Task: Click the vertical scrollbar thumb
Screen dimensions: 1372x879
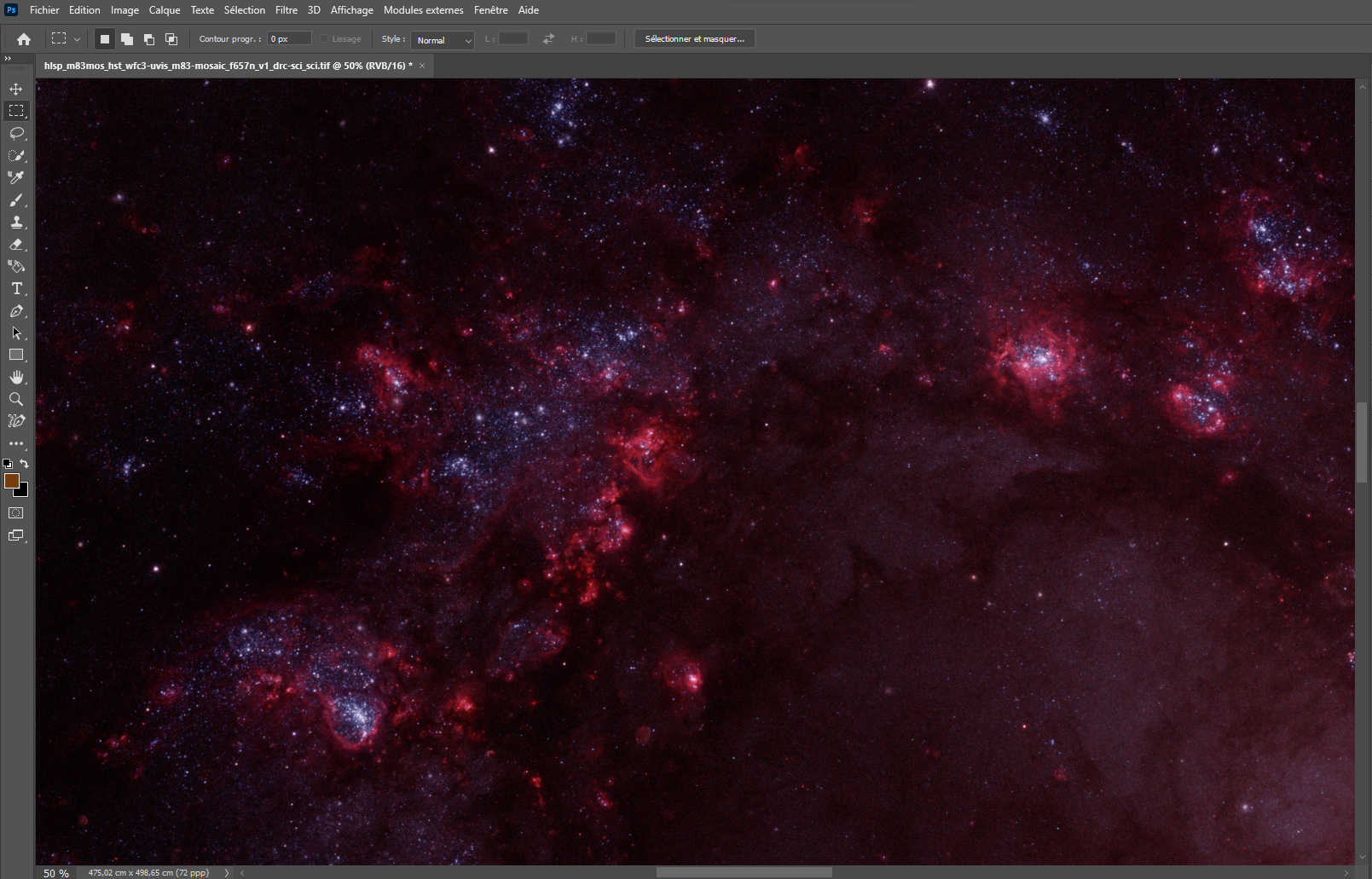Action: [x=1362, y=442]
